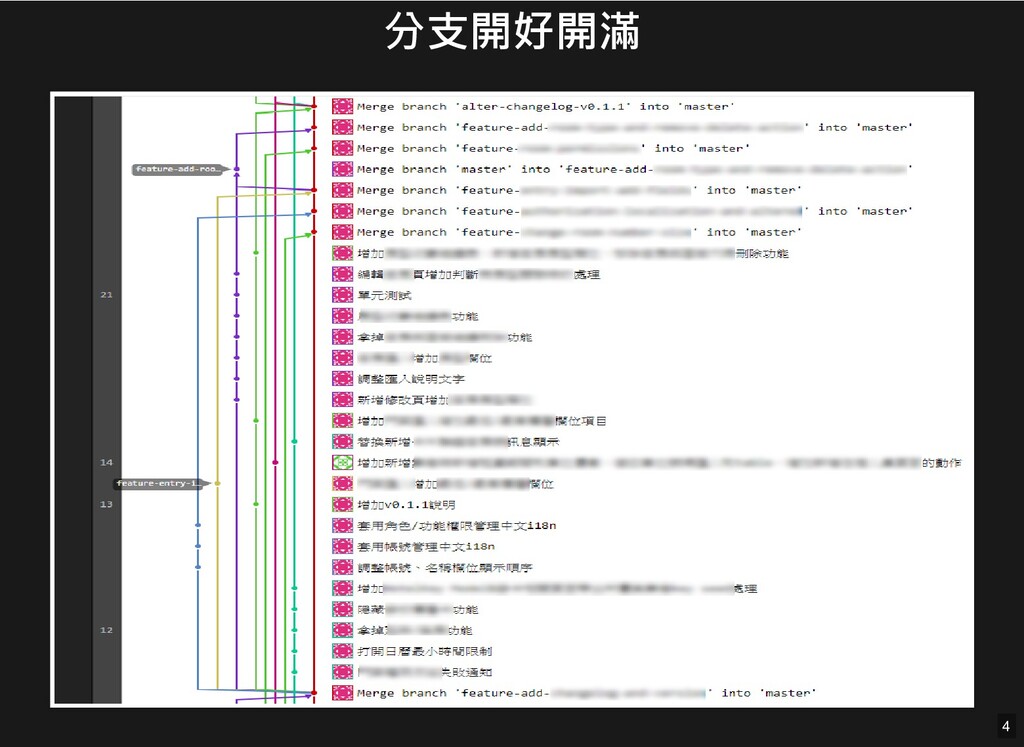The image size is (1024, 747).
Task: Select commit "Merge branch 'master' into 'feature-add-"
Action: 635,169
